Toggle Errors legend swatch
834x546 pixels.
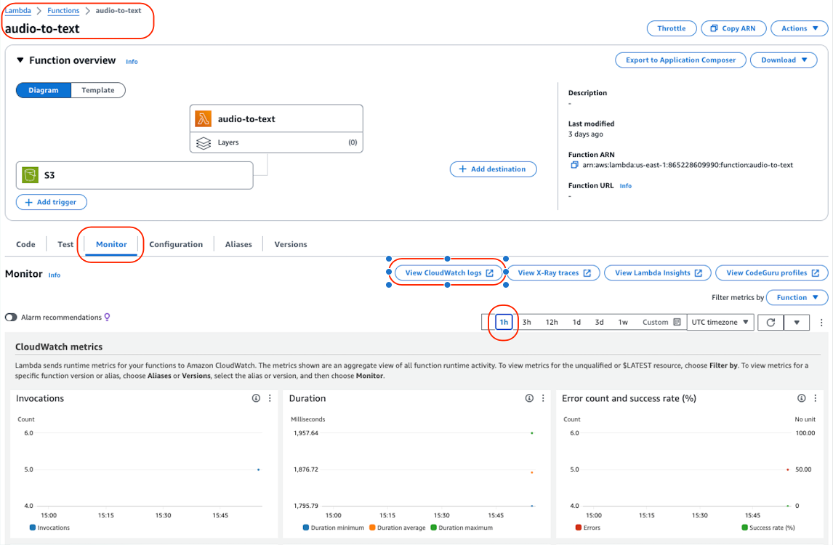pos(579,527)
